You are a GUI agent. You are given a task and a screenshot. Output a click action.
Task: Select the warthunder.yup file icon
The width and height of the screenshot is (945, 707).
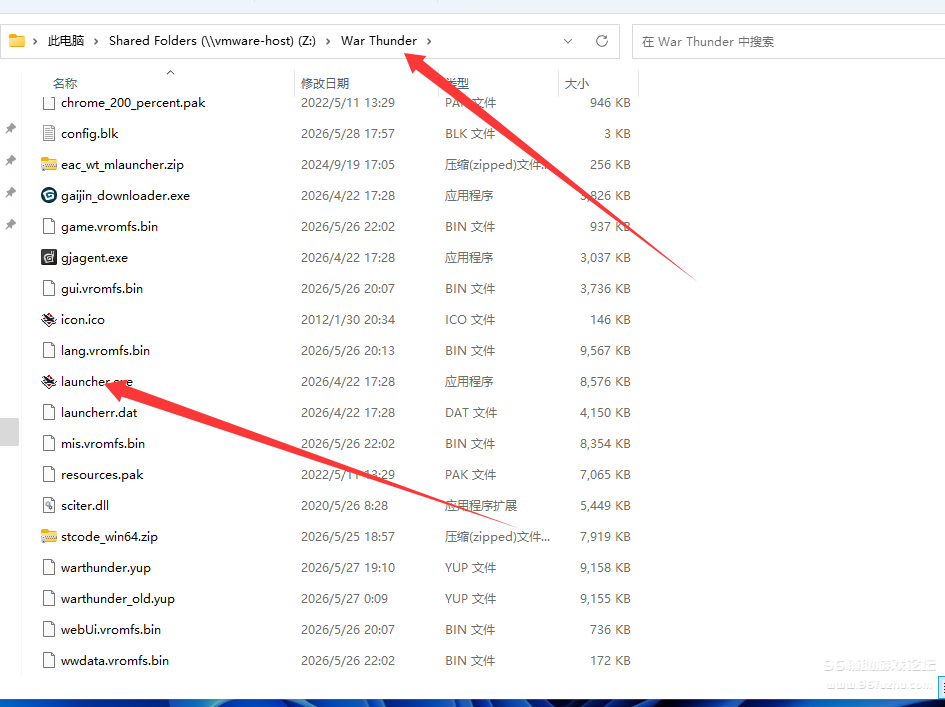(x=49, y=568)
